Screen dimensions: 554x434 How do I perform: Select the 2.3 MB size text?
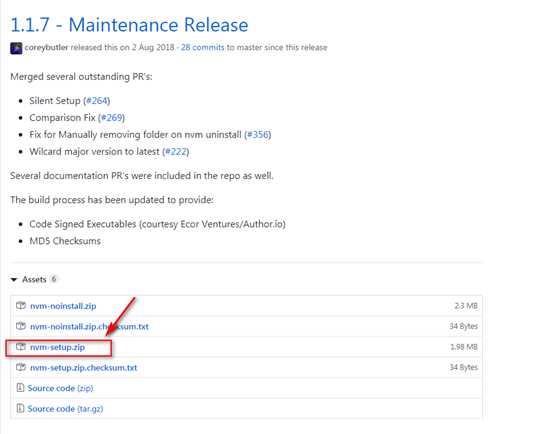tap(466, 306)
